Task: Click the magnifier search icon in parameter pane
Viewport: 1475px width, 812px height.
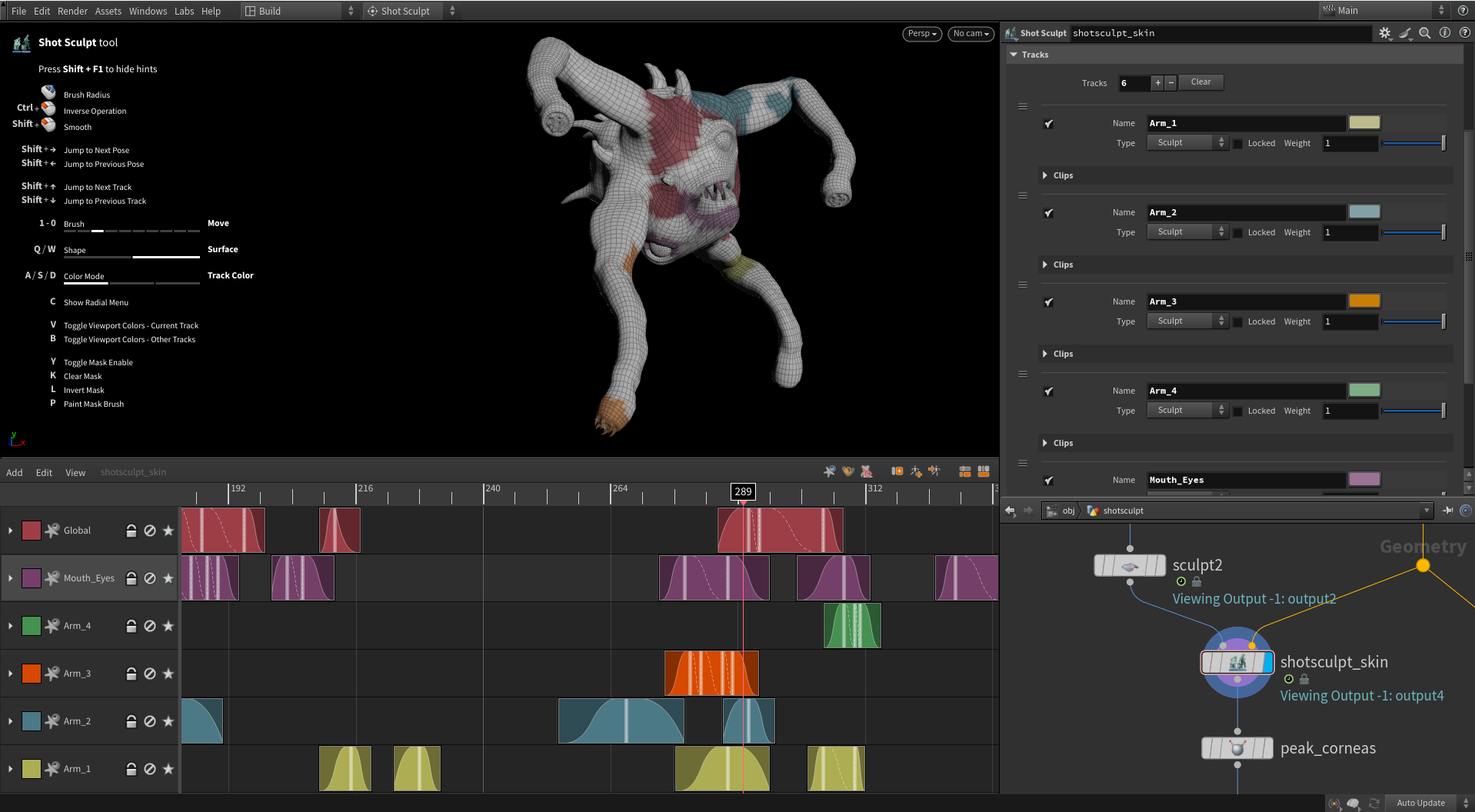Action: pyautogui.click(x=1424, y=33)
